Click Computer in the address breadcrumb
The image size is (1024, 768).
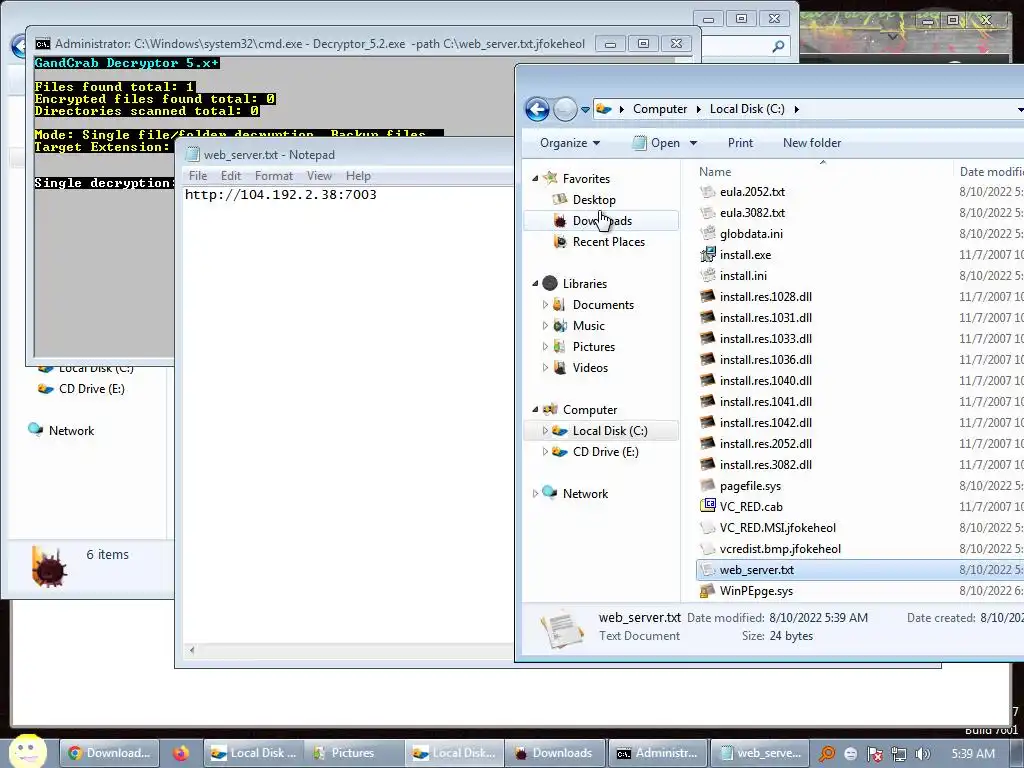point(660,109)
